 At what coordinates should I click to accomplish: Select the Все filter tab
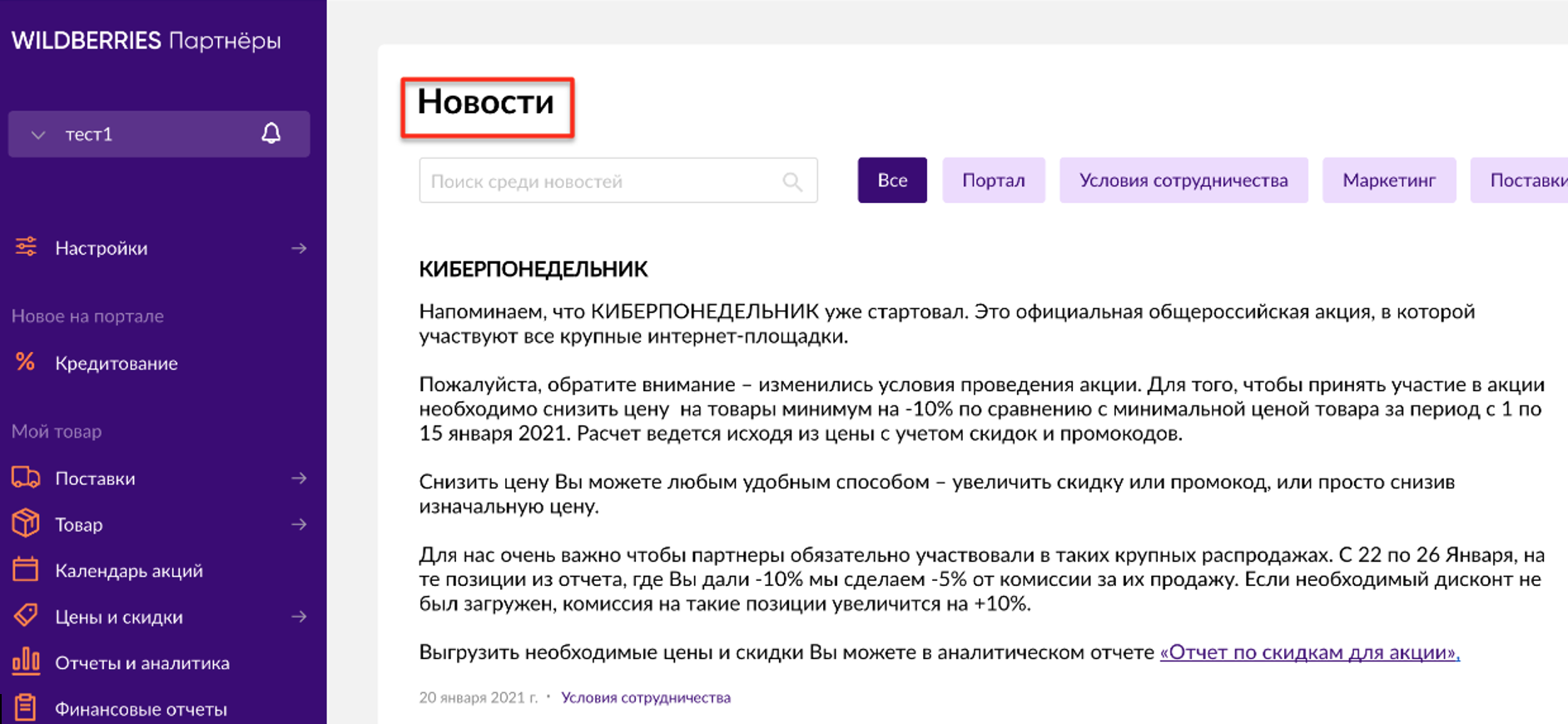[x=892, y=180]
